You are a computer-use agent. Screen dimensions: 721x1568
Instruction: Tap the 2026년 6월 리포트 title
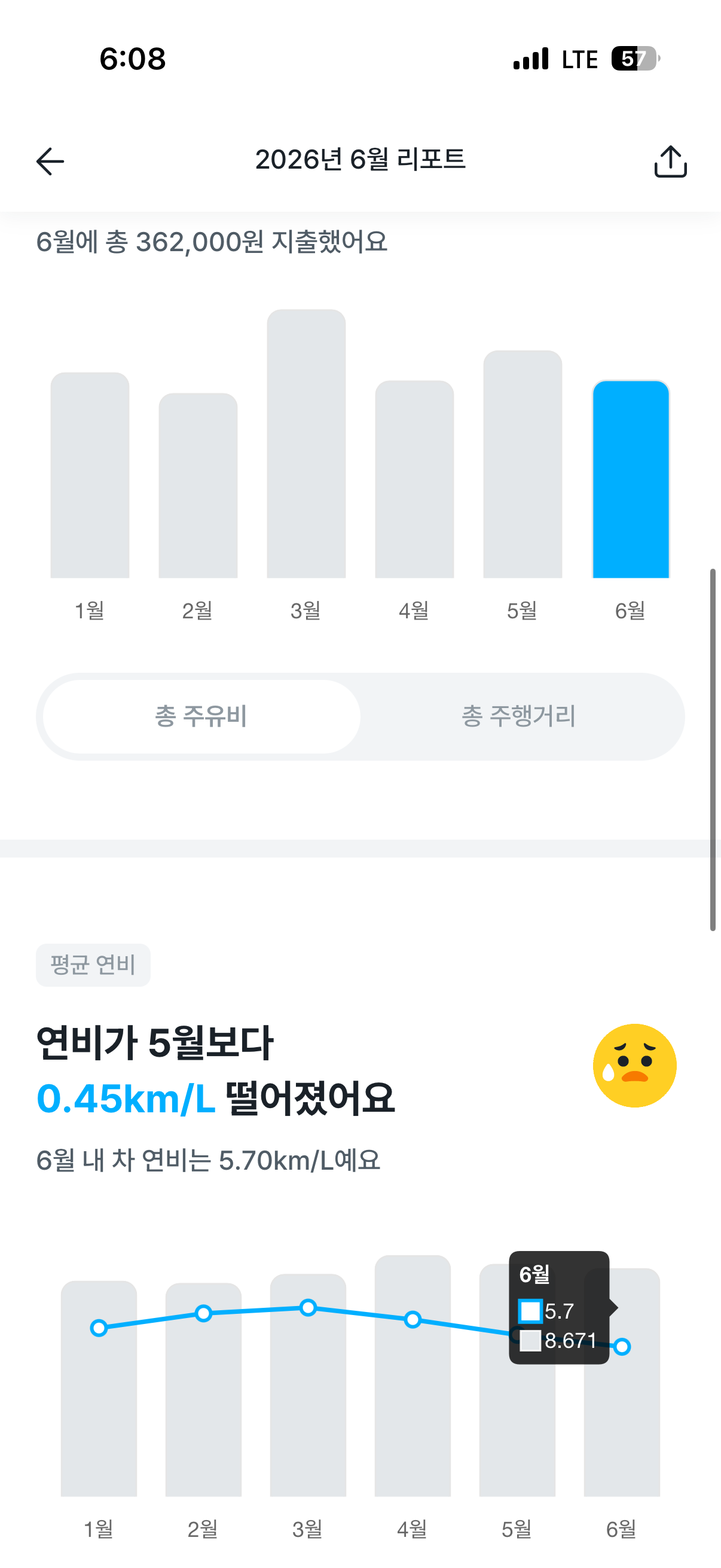(x=360, y=160)
